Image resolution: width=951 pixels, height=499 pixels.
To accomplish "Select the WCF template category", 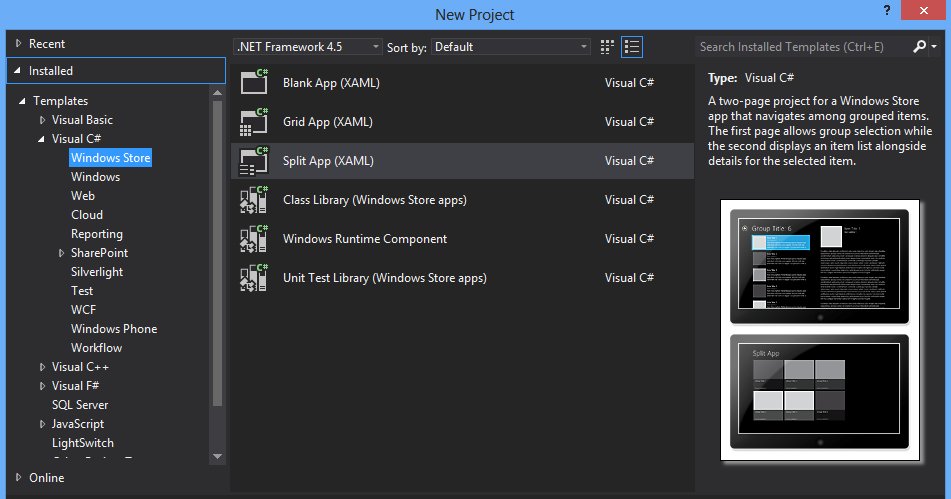I will point(83,310).
